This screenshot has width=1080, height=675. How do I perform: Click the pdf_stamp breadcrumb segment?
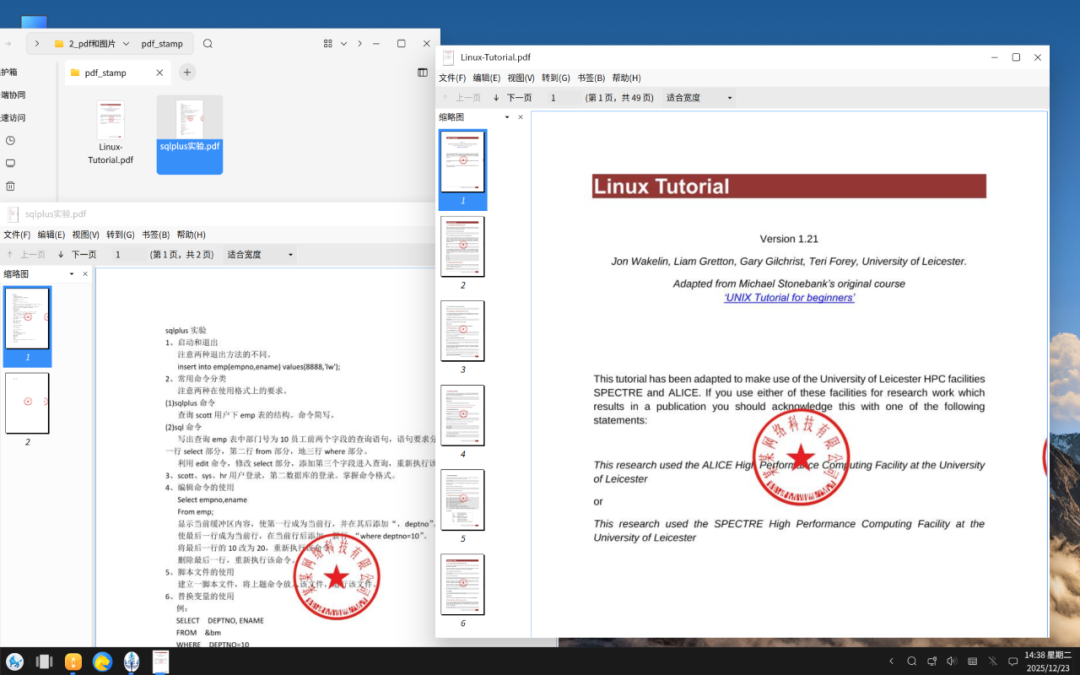pyautogui.click(x=162, y=43)
